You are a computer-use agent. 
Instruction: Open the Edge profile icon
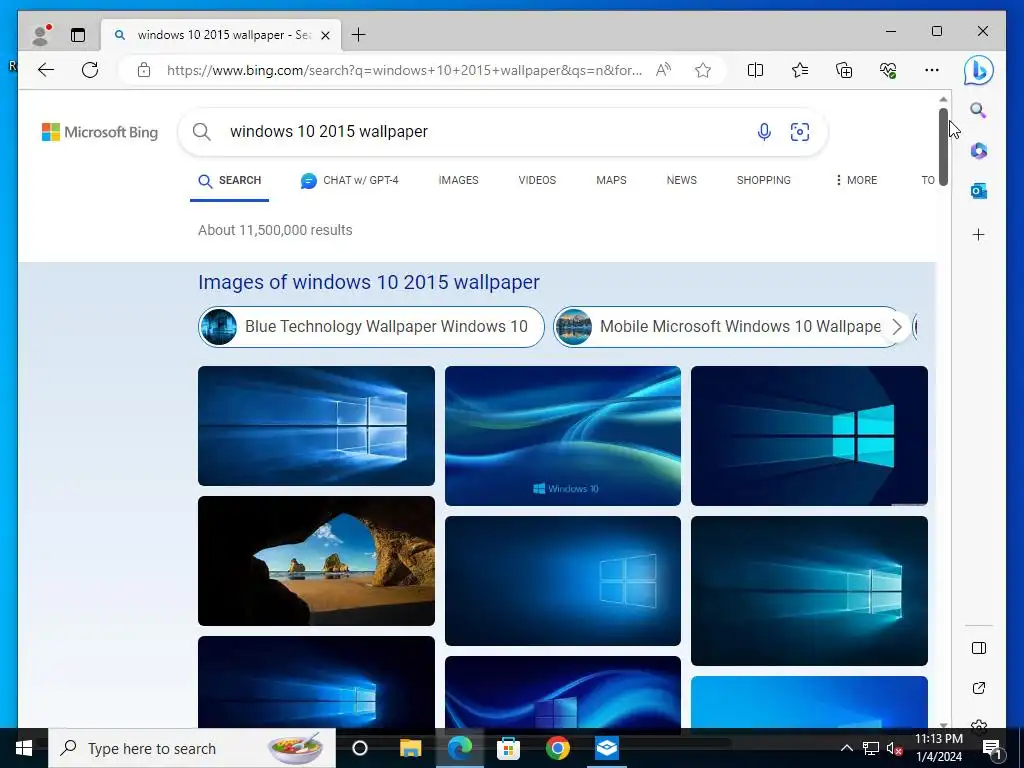click(x=41, y=35)
